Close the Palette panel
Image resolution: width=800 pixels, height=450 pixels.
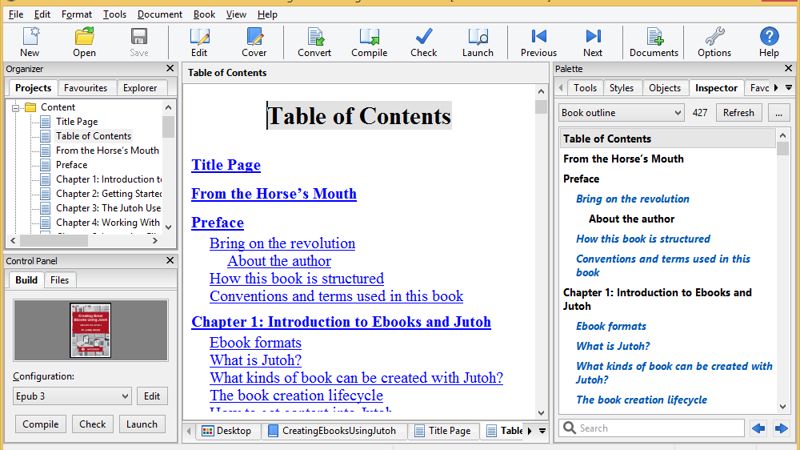pyautogui.click(x=788, y=68)
